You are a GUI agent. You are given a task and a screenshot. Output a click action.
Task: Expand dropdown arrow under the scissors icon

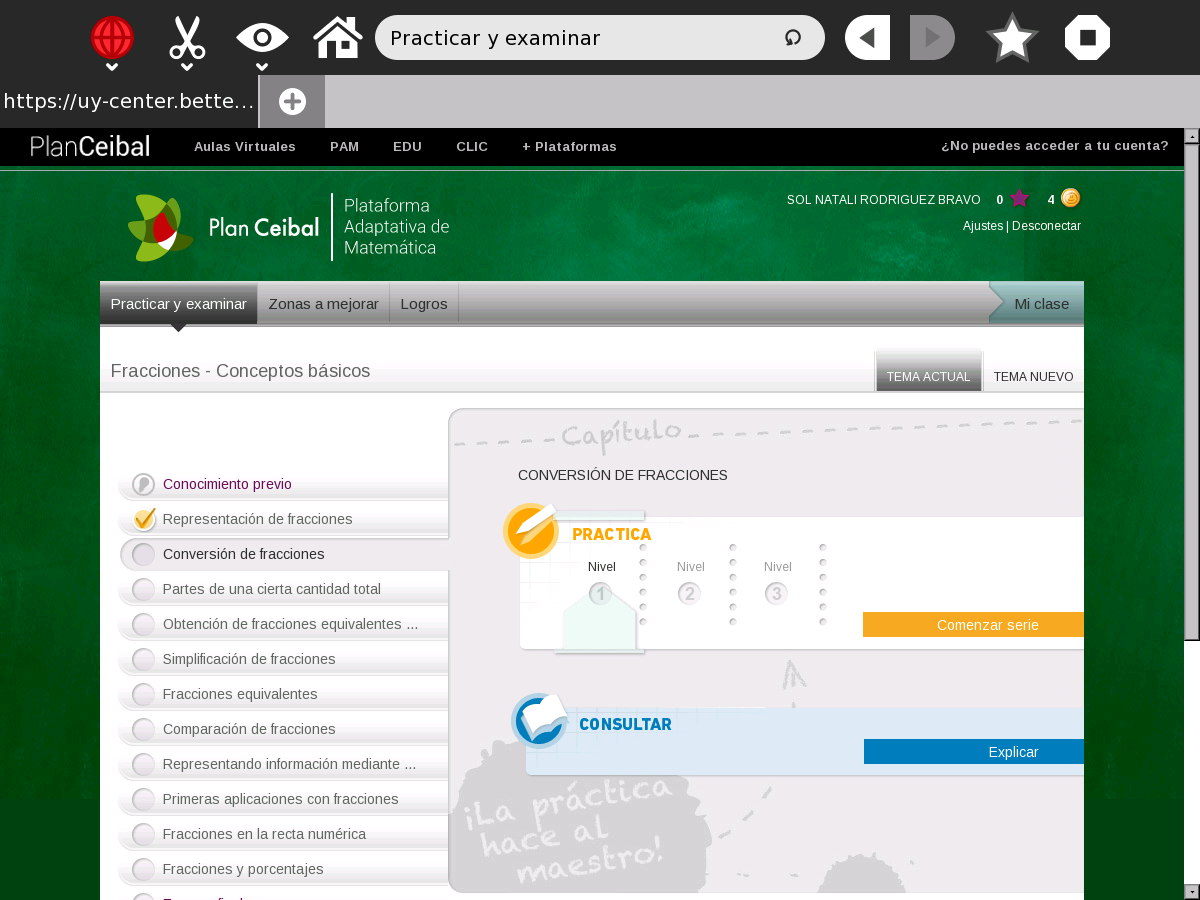pyautogui.click(x=187, y=67)
